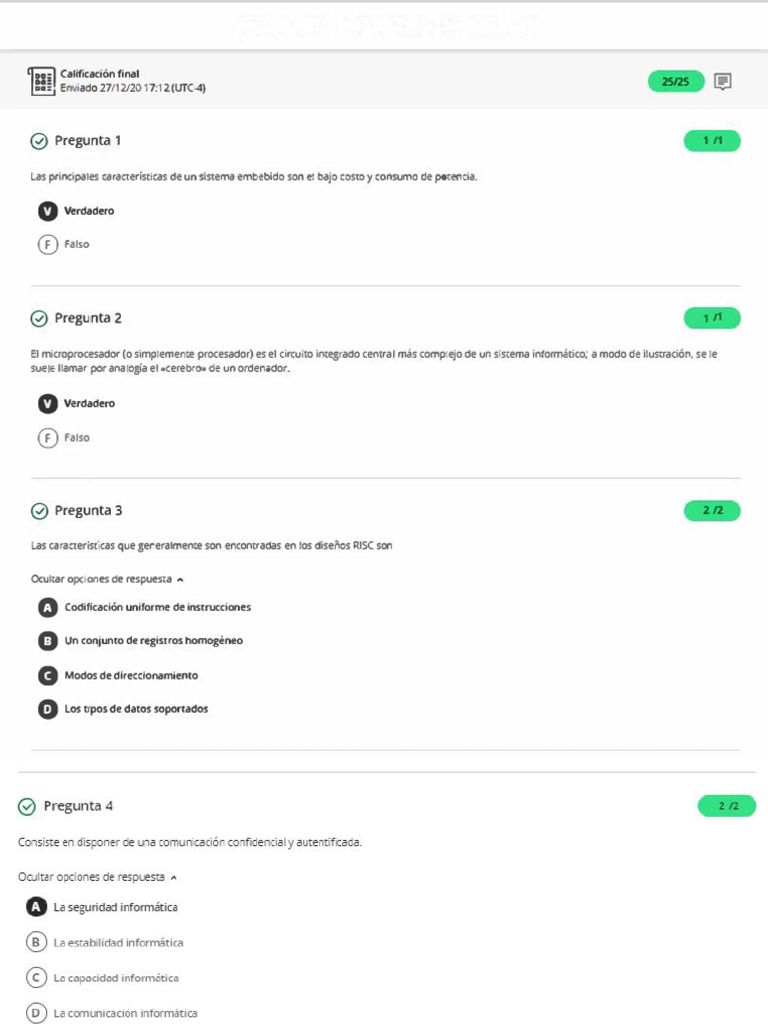Click the Pregunta 3 green checkmark icon
This screenshot has height=1024, width=768.
point(39,511)
